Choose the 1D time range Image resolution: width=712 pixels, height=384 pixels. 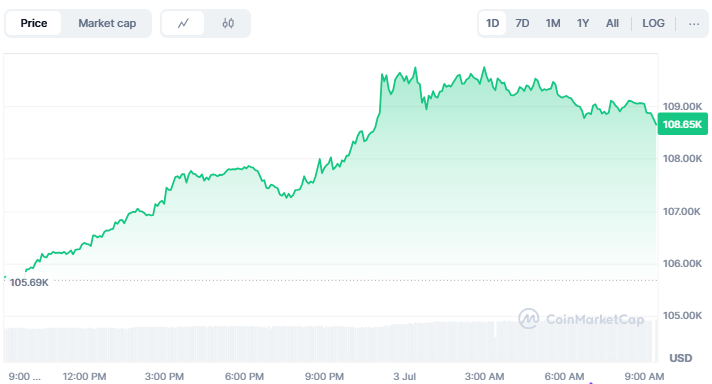click(493, 23)
